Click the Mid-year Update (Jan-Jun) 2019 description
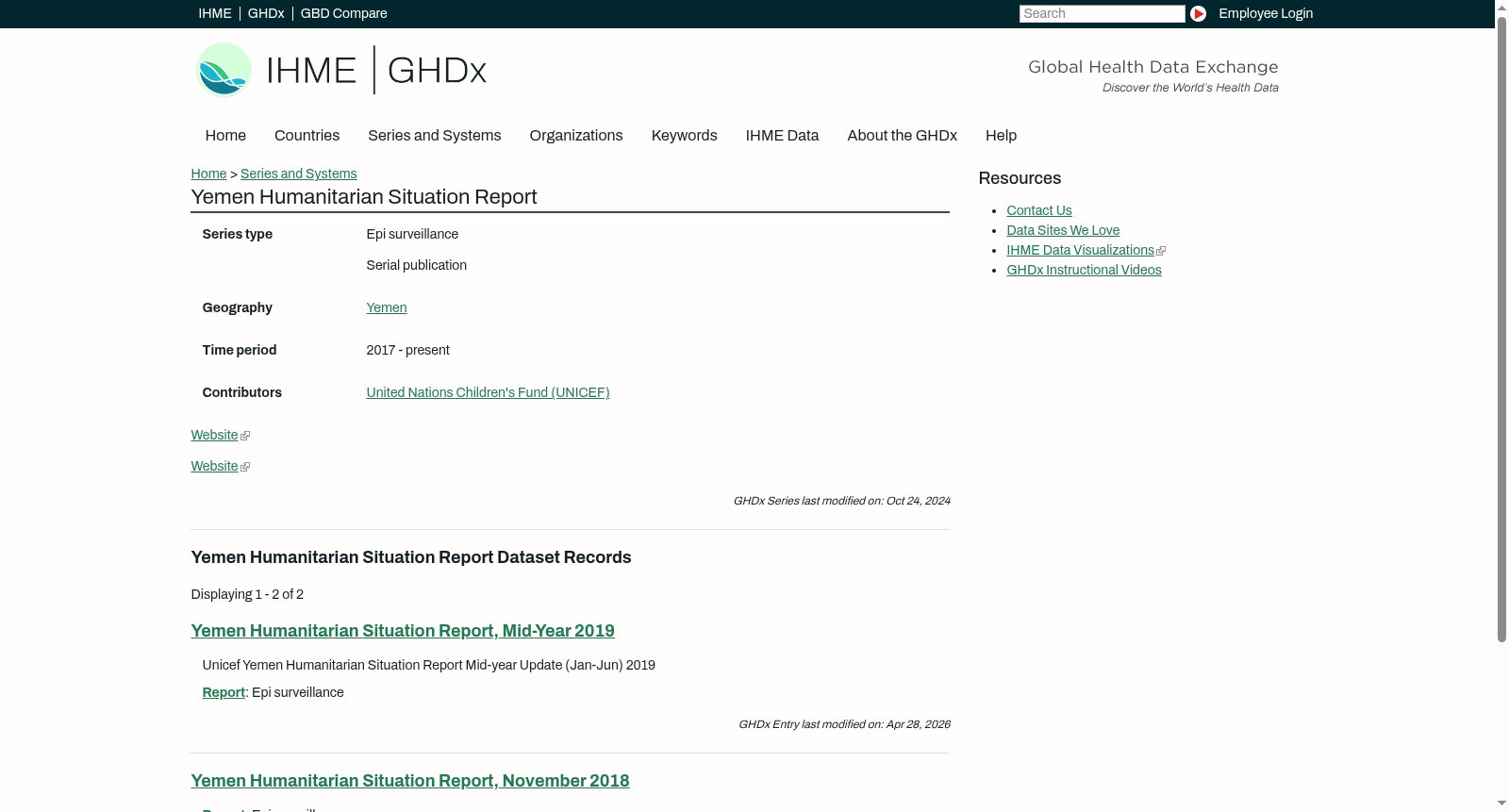Image resolution: width=1509 pixels, height=812 pixels. click(428, 665)
